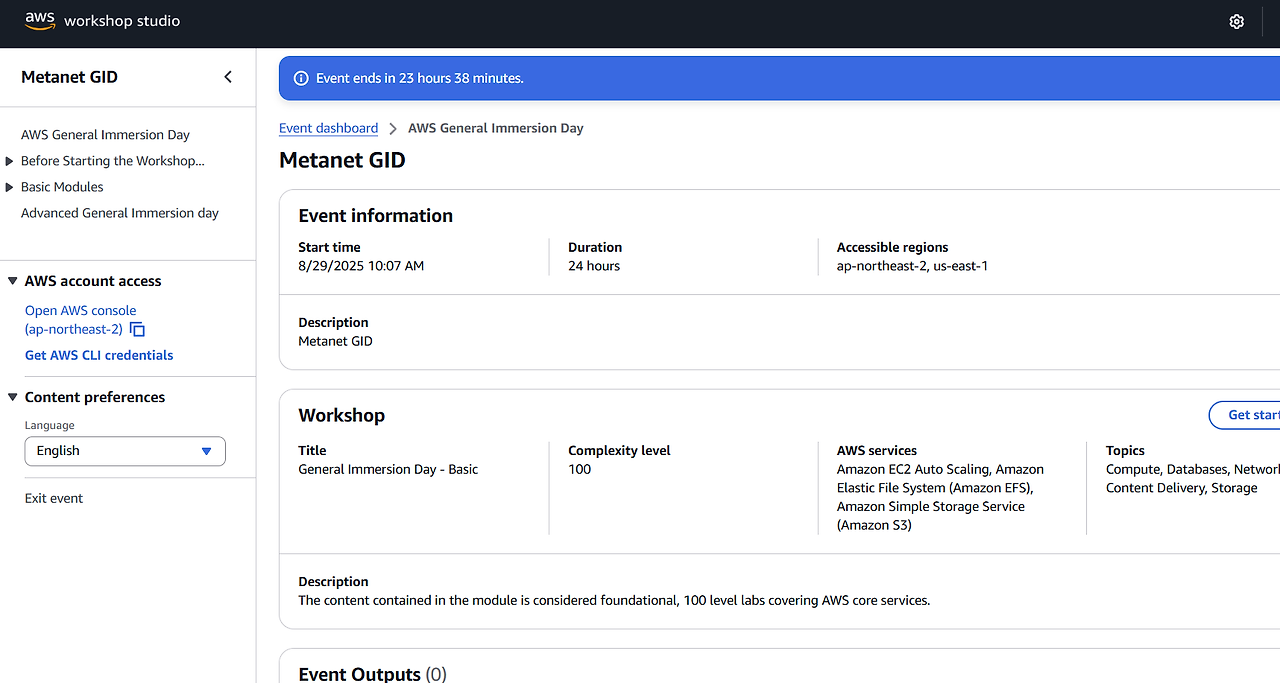
Task: Open AWS General Immersion Day page
Action: [105, 135]
